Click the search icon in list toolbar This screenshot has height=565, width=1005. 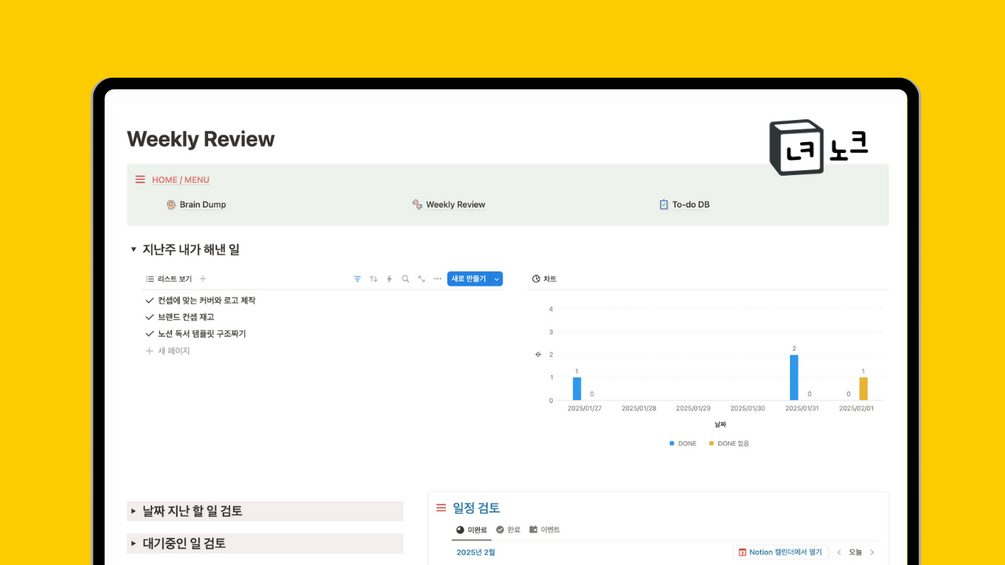pyautogui.click(x=405, y=279)
